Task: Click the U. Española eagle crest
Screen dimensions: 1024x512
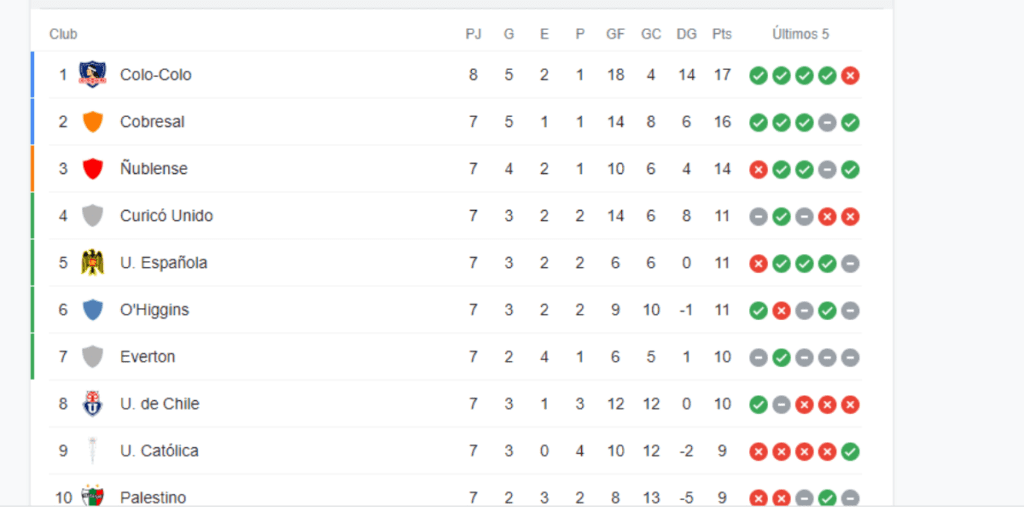Action: click(x=93, y=263)
